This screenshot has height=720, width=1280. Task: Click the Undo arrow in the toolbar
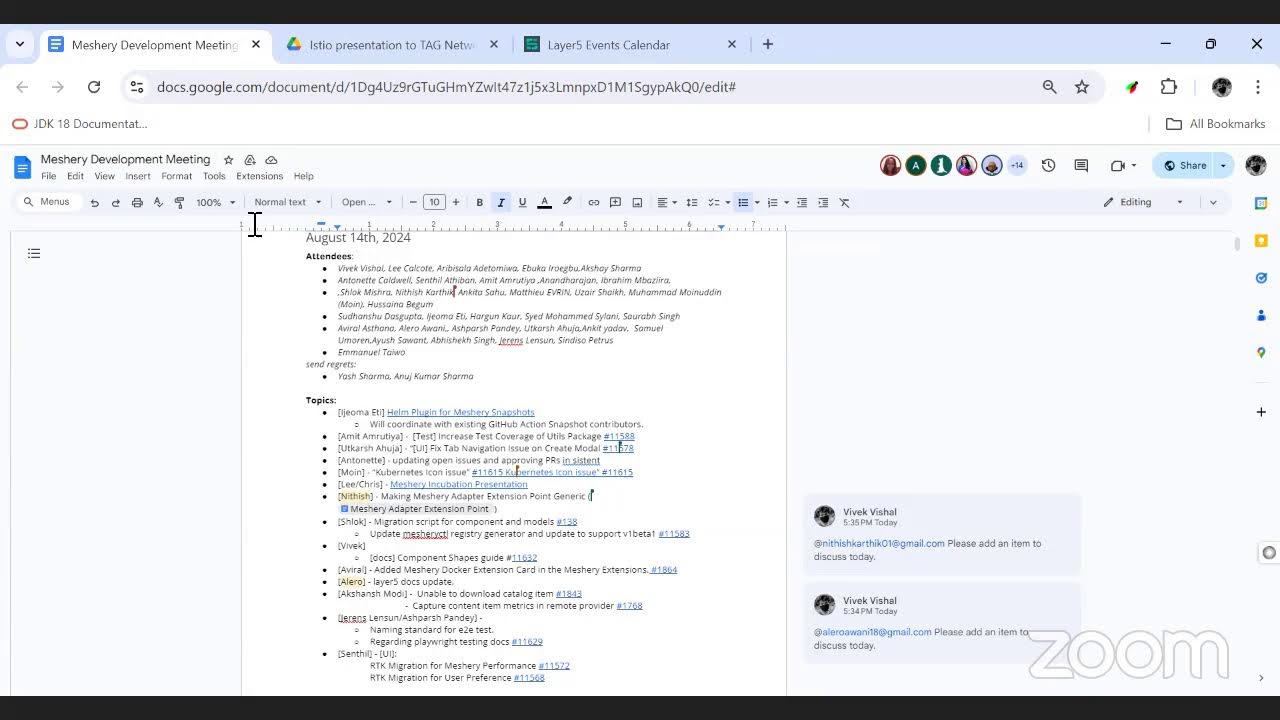pos(94,202)
